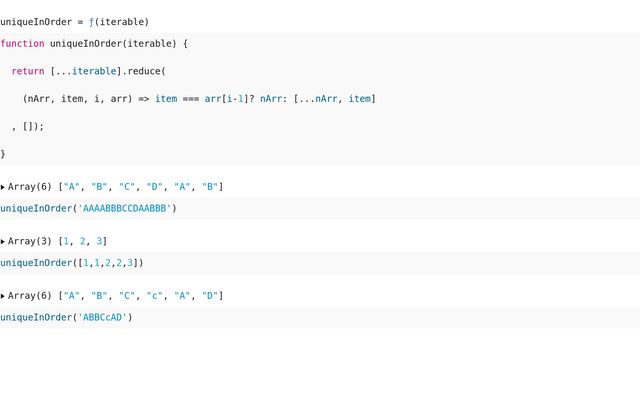The height and width of the screenshot is (400, 640).
Task: Click the lowercase "c" value in the last array
Action: point(155,296)
